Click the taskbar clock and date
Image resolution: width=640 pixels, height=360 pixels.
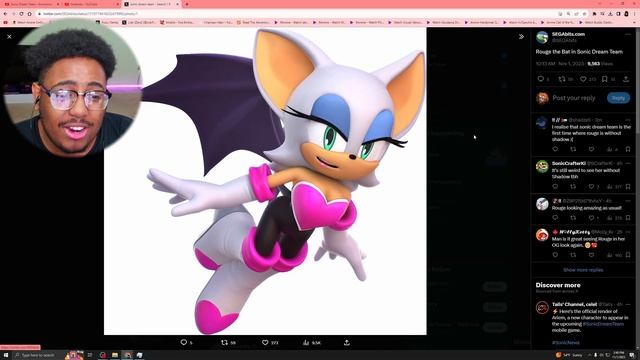[x=619, y=355]
